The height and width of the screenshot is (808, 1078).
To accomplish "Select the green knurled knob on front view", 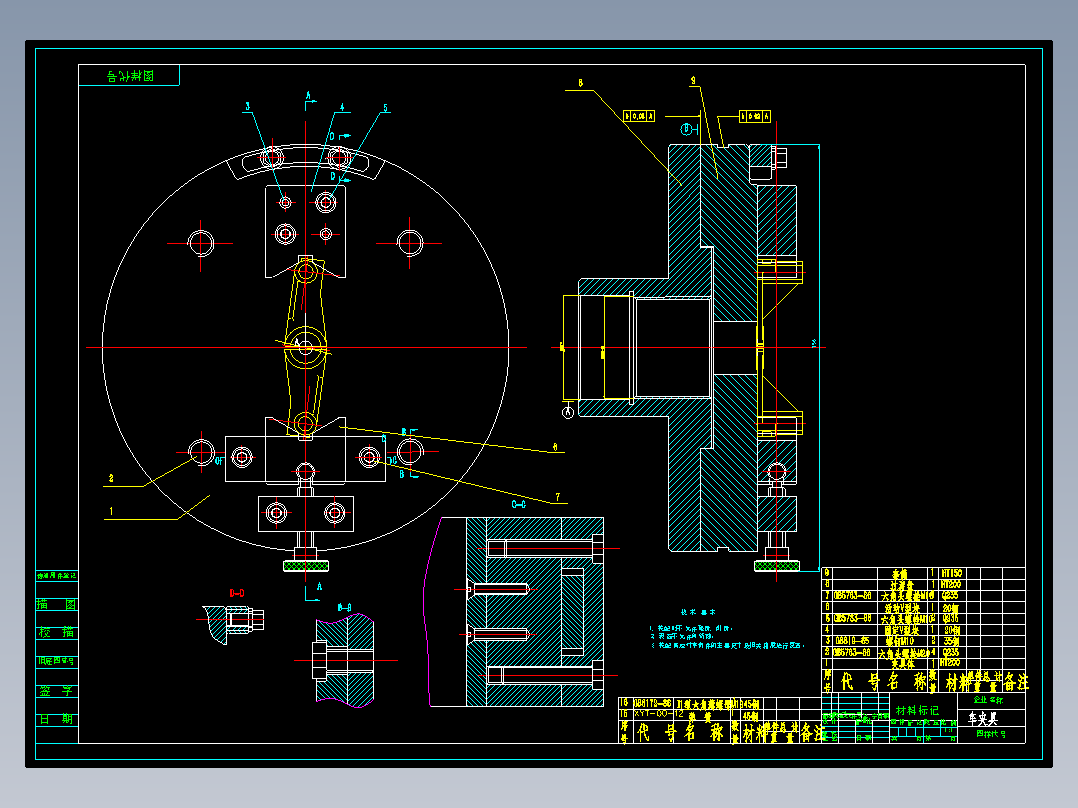I will tap(305, 566).
